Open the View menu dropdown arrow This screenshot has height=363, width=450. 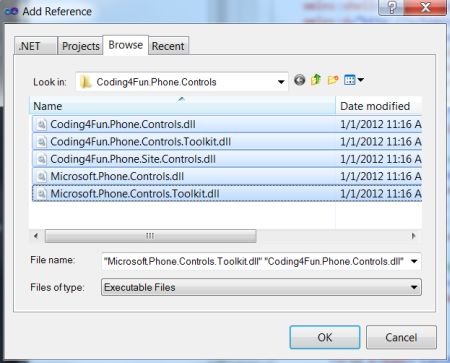click(x=360, y=80)
